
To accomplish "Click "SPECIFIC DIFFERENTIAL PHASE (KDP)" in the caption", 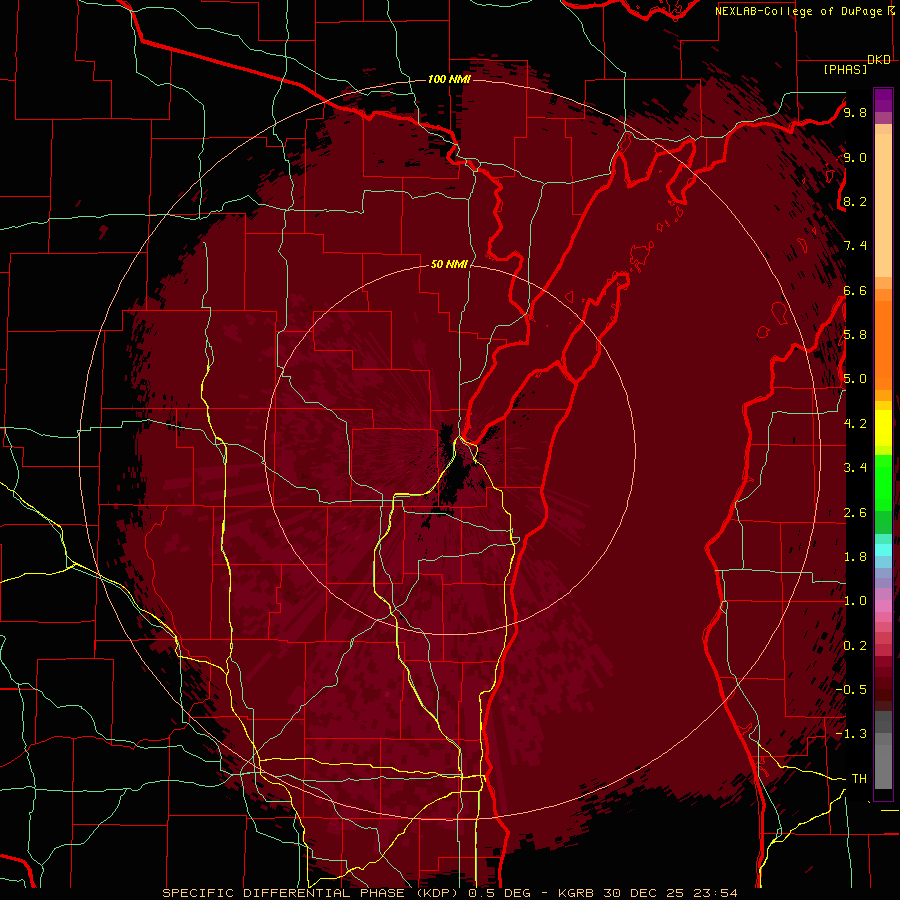I will pos(310,893).
